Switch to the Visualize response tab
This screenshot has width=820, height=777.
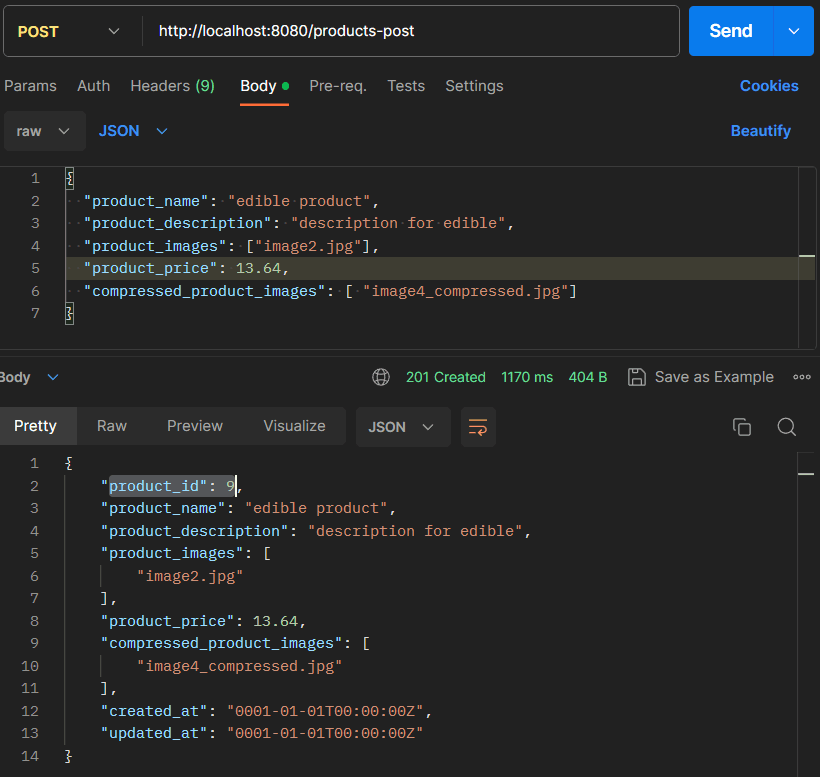pos(294,426)
